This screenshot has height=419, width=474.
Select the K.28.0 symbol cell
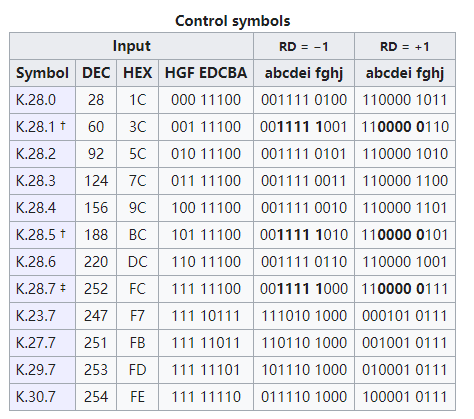pyautogui.click(x=43, y=100)
